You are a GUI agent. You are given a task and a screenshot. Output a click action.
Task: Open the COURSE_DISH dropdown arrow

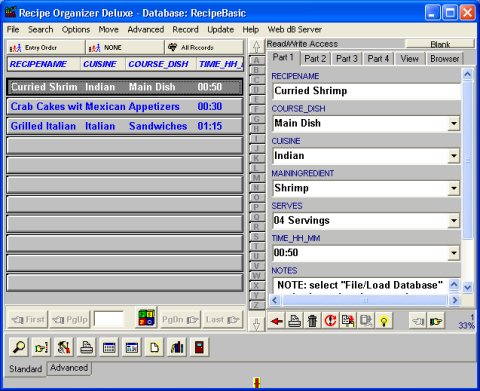pyautogui.click(x=454, y=124)
